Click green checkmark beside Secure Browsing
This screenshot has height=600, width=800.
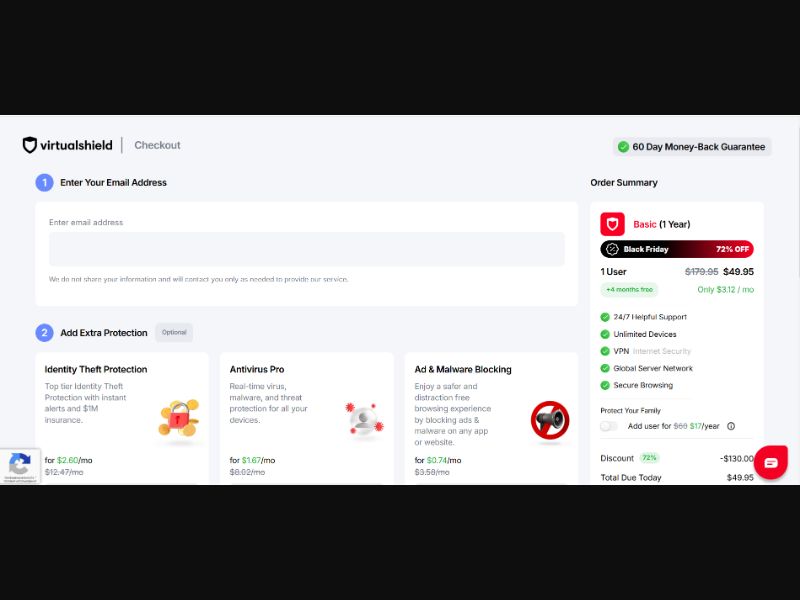[604, 385]
